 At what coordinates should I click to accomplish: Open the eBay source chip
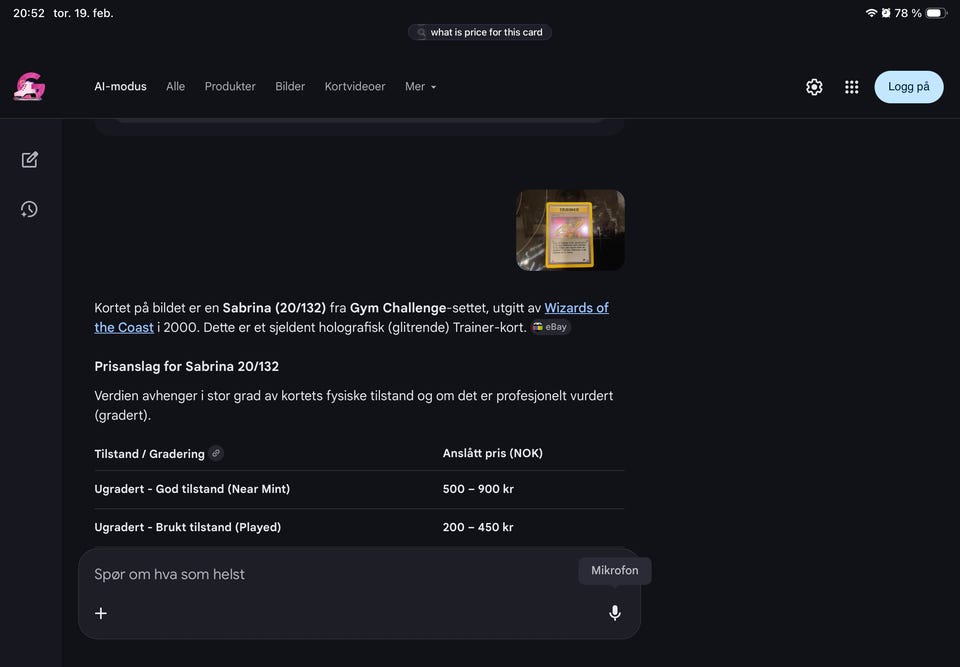tap(550, 327)
